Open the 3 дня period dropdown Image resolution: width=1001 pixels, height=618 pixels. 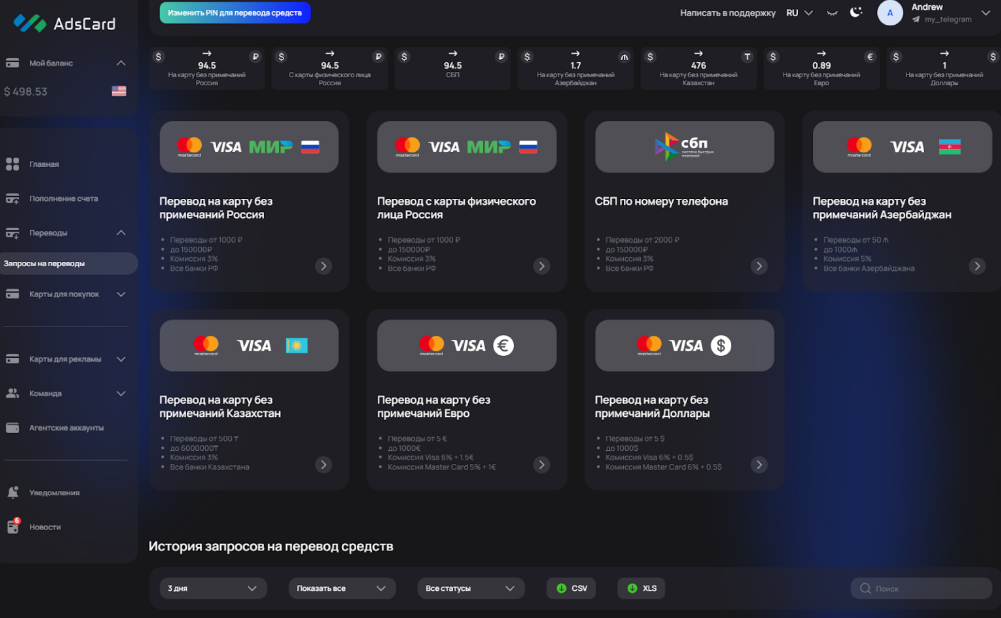pyautogui.click(x=213, y=588)
